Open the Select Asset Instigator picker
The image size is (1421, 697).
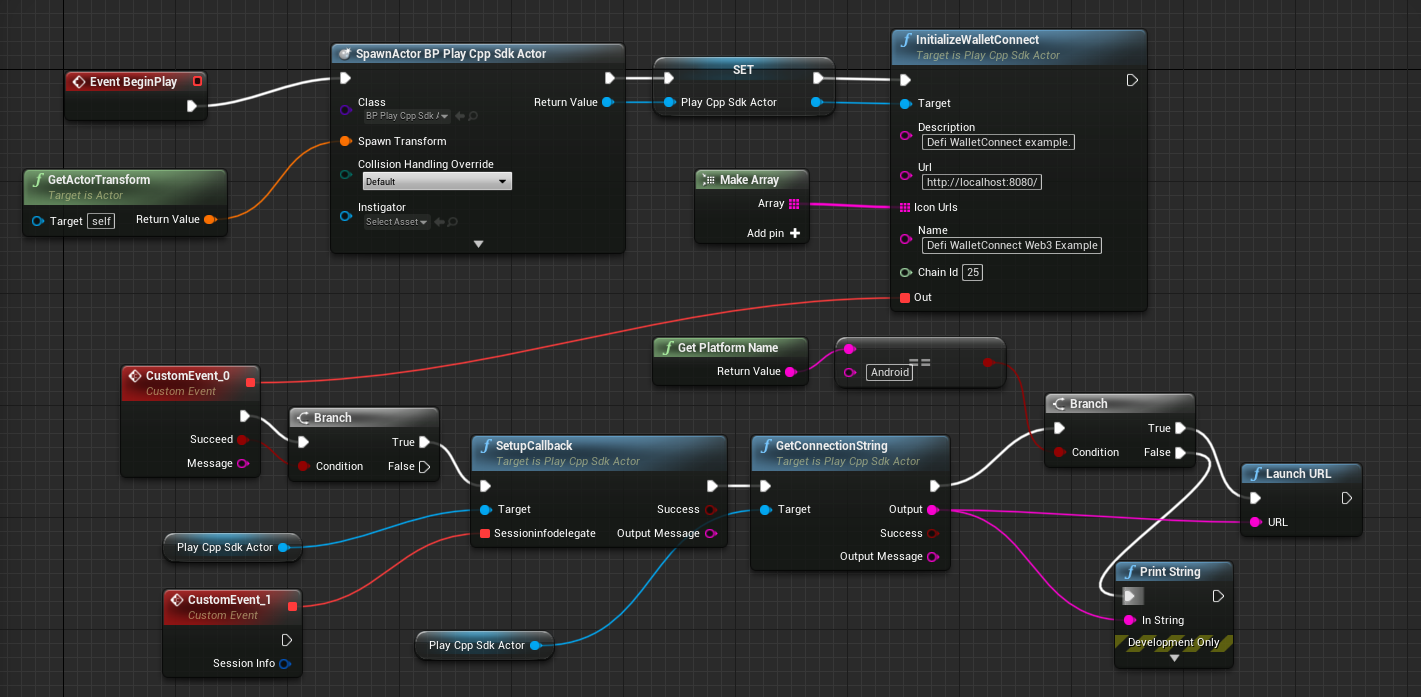[x=396, y=222]
